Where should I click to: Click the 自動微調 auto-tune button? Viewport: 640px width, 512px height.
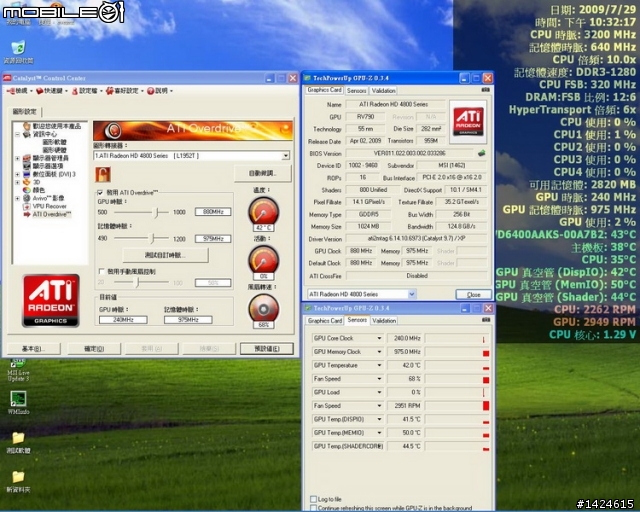262,173
